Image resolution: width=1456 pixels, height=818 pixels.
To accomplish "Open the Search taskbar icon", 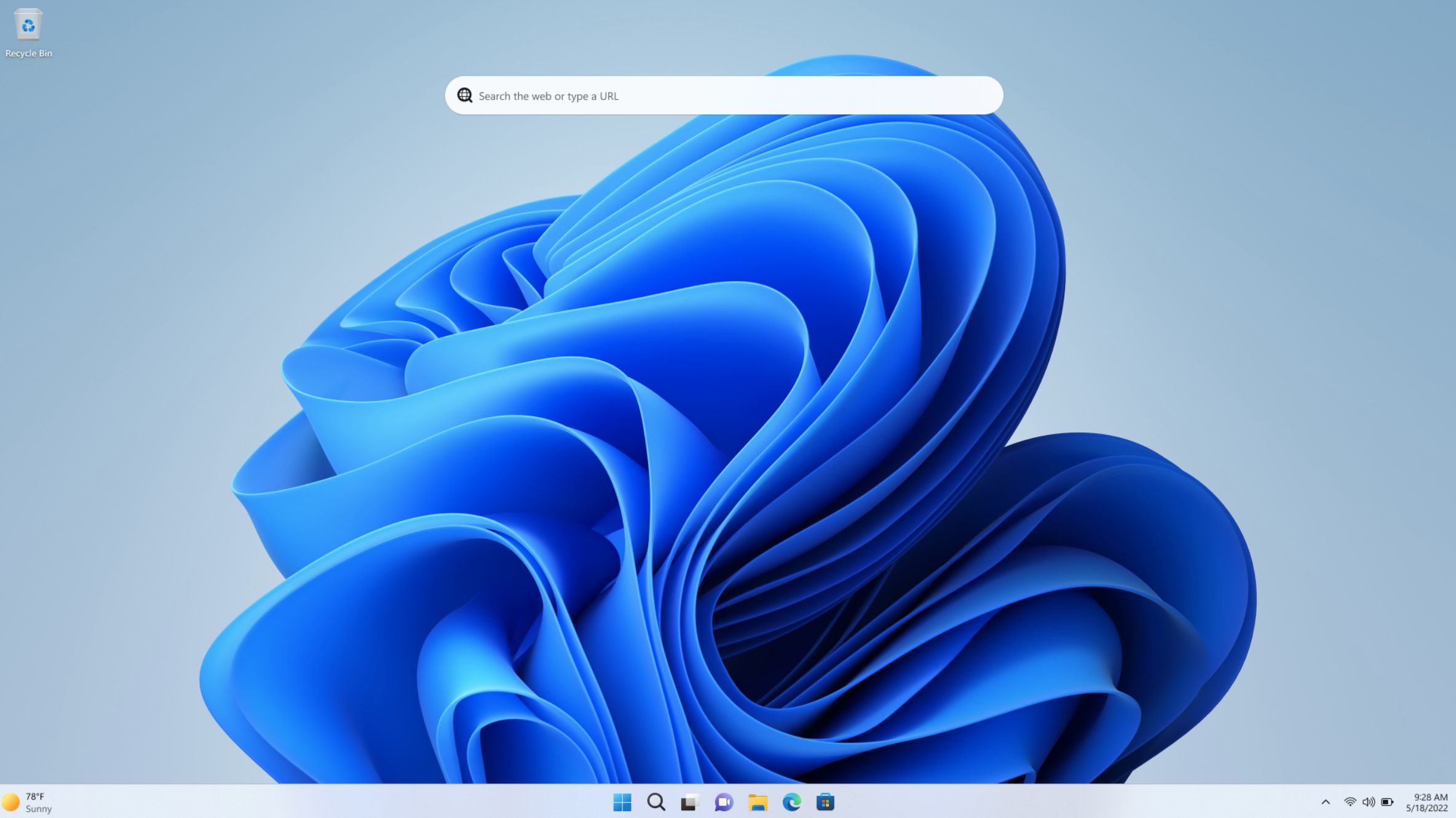I will coord(656,801).
